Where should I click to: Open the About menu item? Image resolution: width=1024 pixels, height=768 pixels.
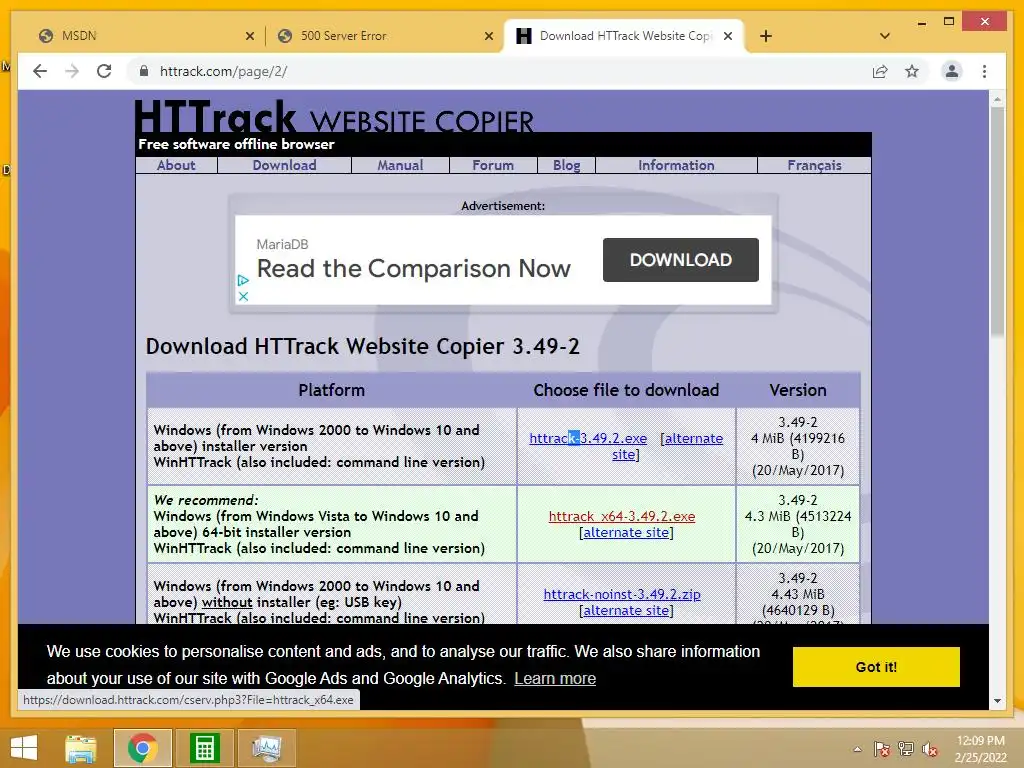176,165
